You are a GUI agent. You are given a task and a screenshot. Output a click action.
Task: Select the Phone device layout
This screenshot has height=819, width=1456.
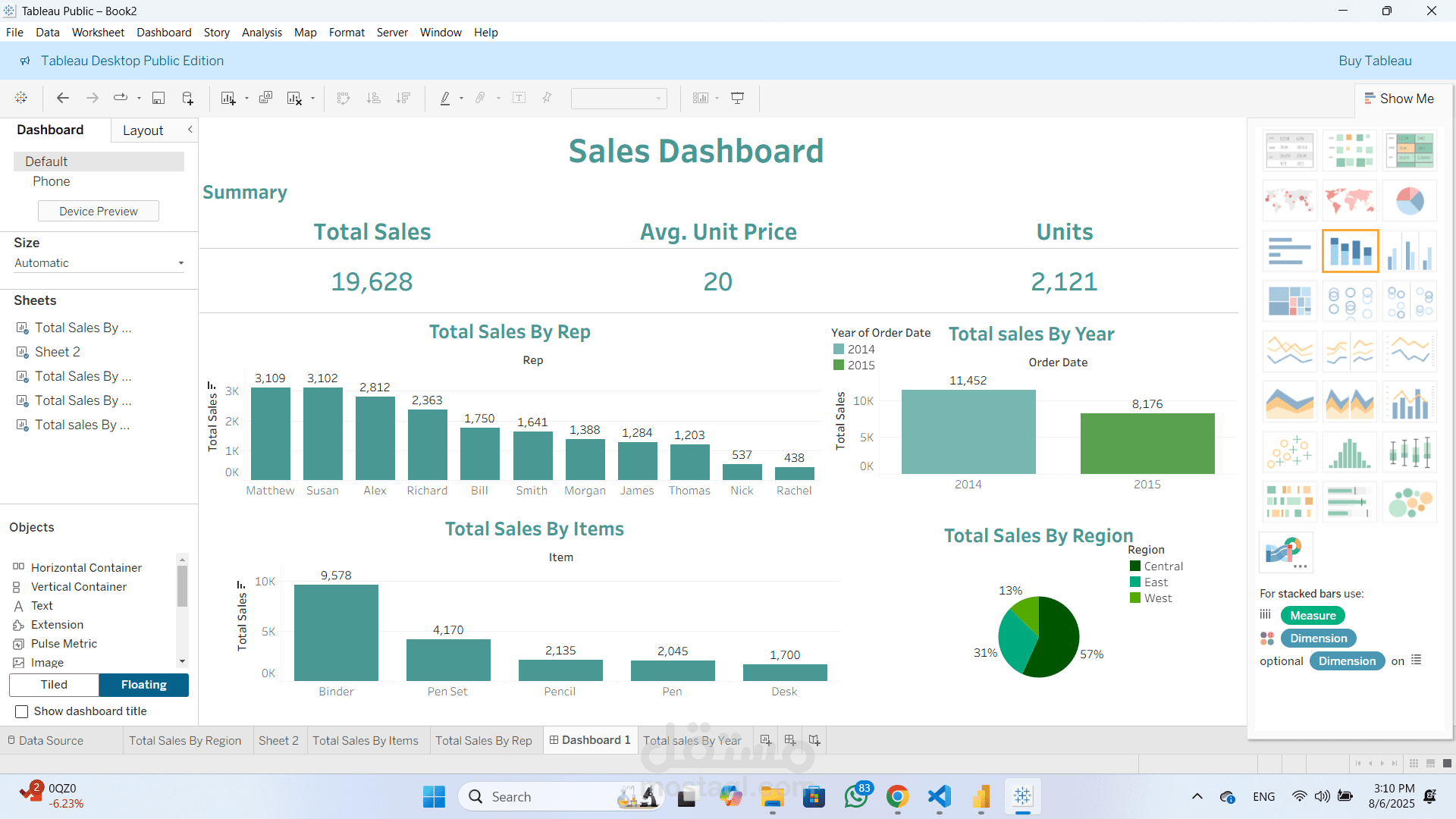(52, 181)
